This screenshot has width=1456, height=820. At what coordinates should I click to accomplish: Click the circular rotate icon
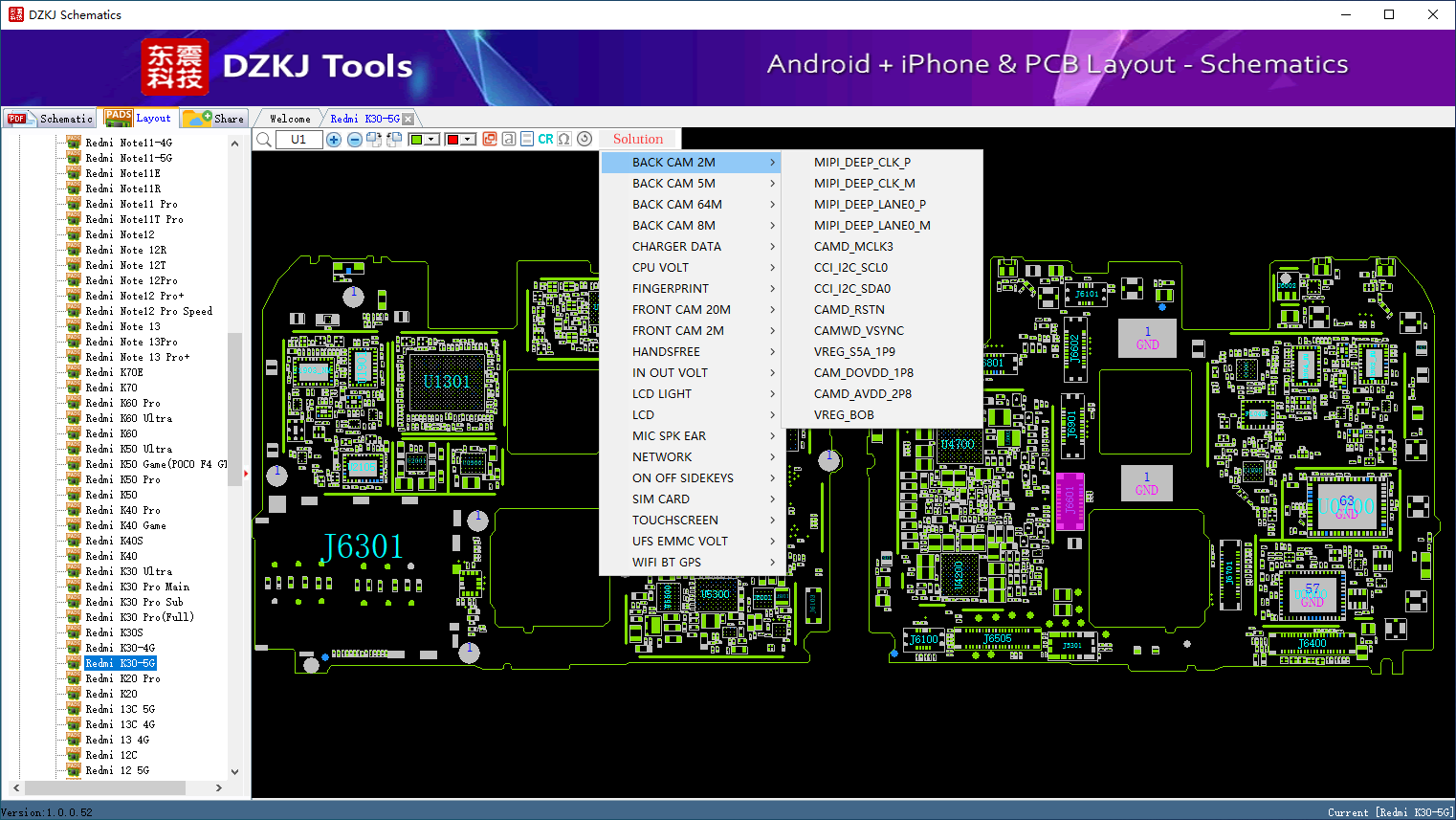point(585,139)
